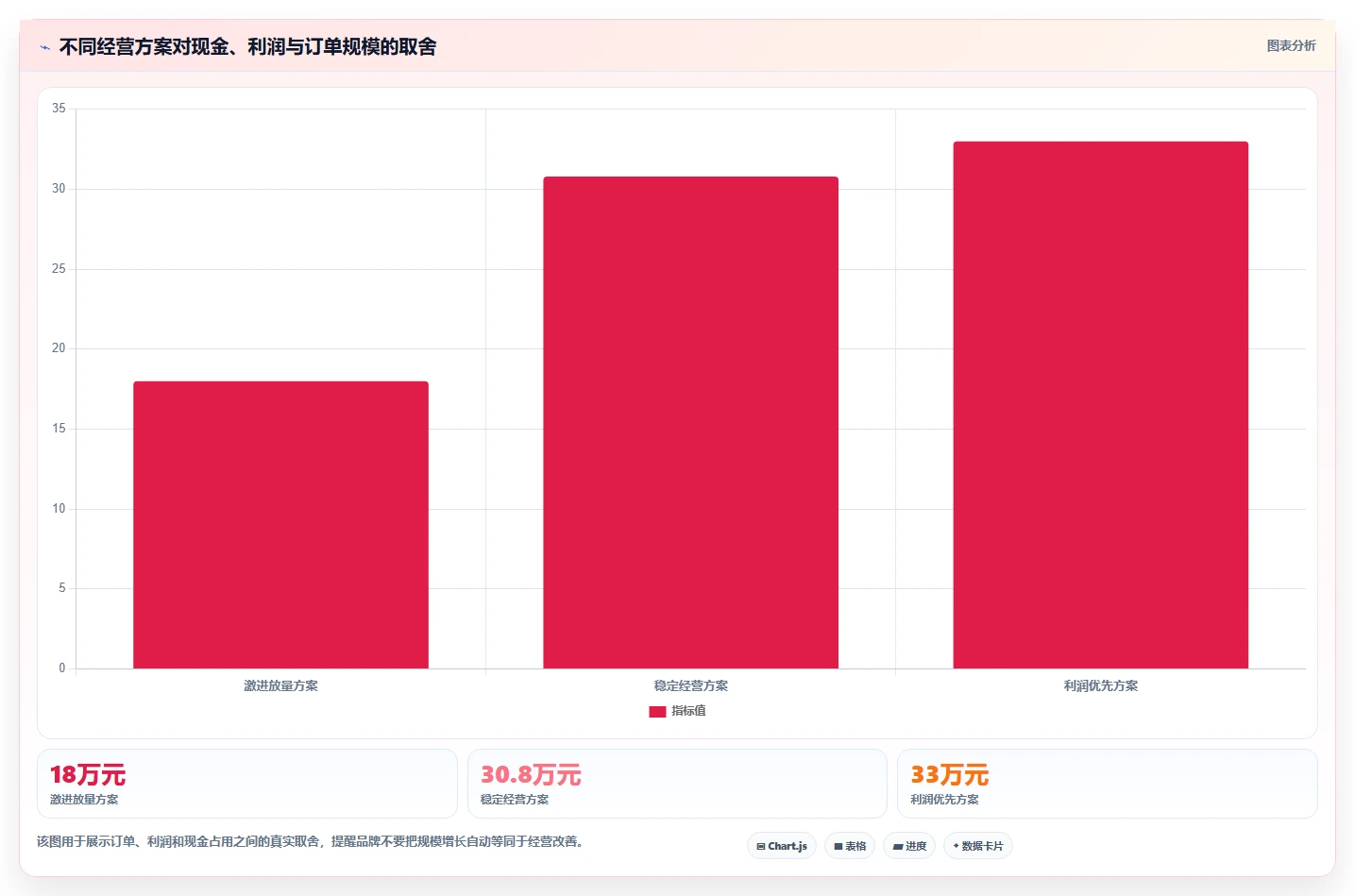Click the icon inside the Chart.js tag

(761, 847)
